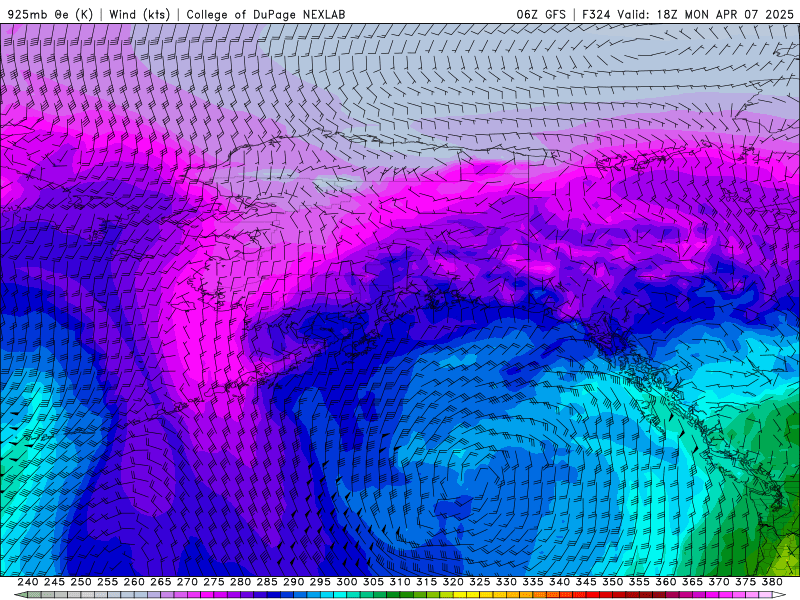Image resolution: width=800 pixels, height=600 pixels.
Task: Click the right arrow end of the color bar
Action: coord(779,595)
